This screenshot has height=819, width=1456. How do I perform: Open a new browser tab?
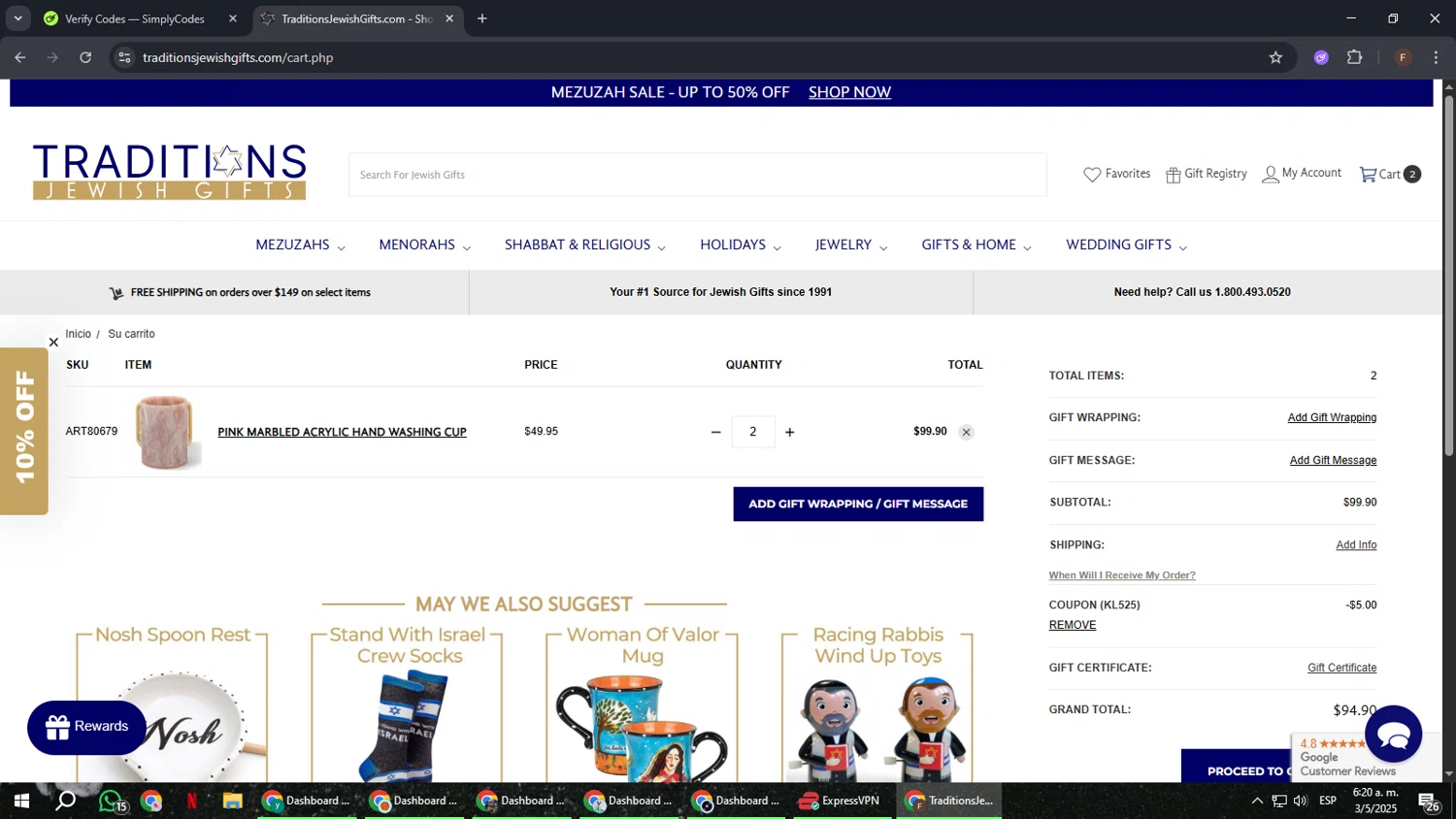pos(482,18)
